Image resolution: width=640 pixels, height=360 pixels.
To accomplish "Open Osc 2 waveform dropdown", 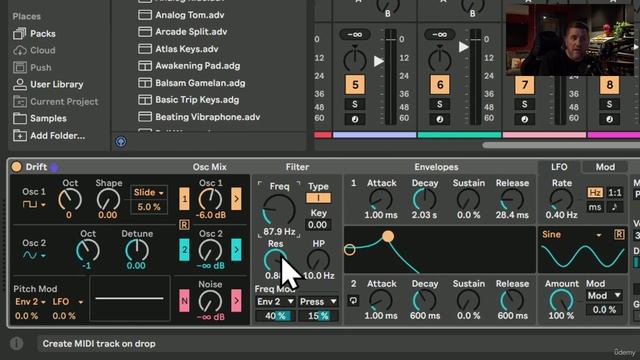I will [x=34, y=256].
